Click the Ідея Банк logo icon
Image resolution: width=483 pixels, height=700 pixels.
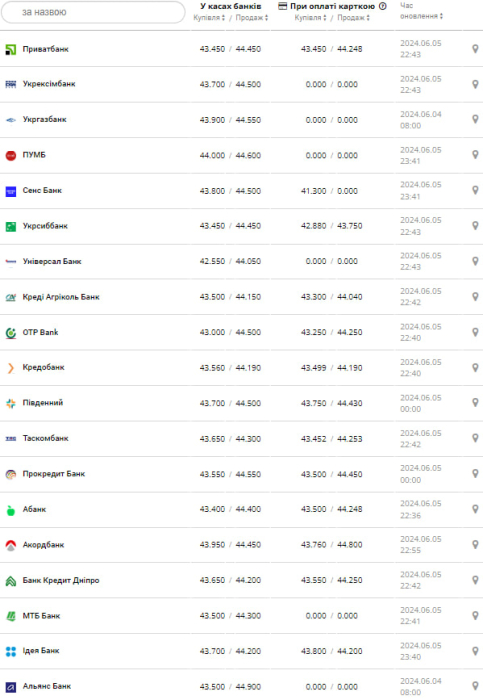11,651
